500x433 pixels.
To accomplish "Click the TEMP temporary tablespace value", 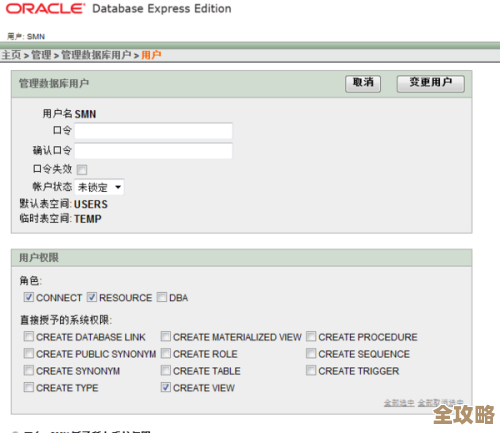I will [x=88, y=219].
